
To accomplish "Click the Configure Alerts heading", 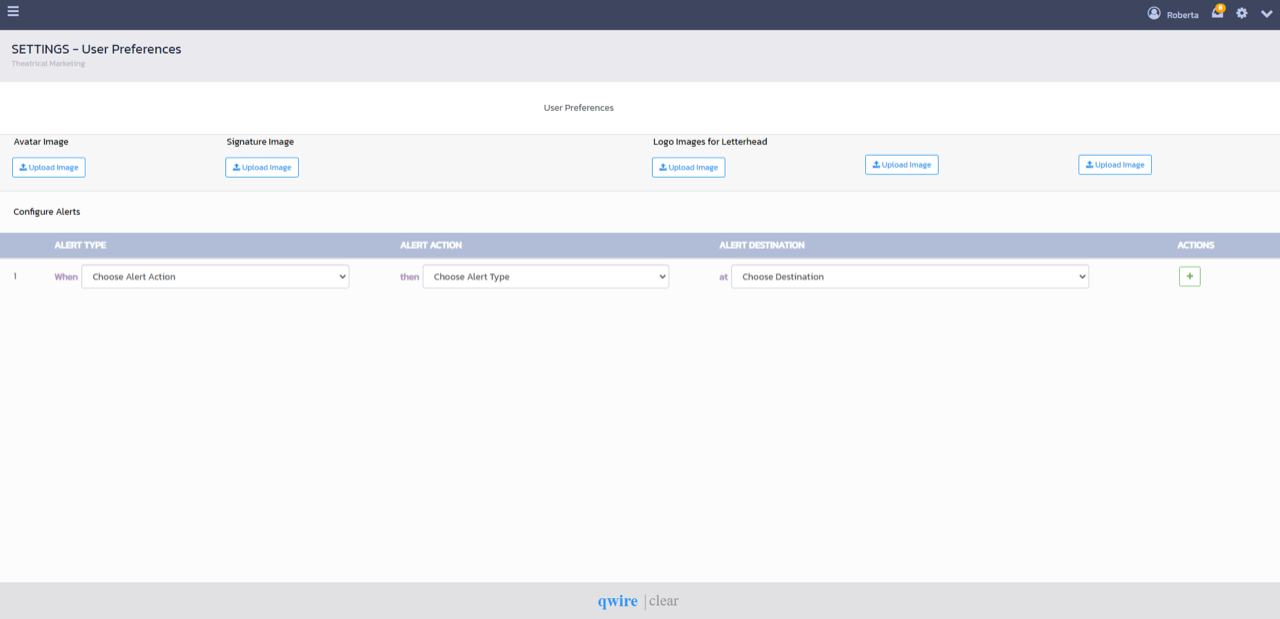I will click(47, 212).
